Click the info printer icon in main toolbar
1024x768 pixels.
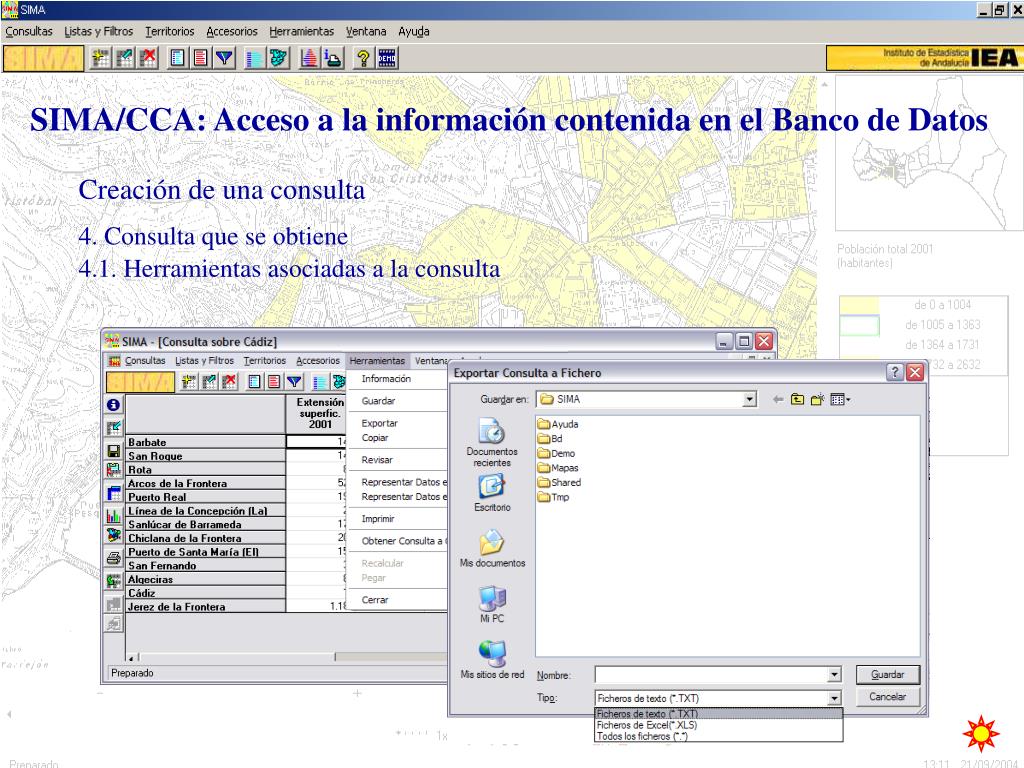tap(333, 59)
